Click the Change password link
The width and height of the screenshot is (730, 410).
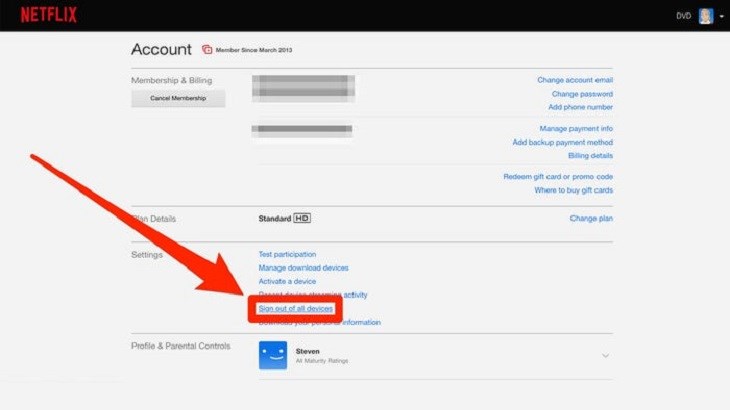[x=582, y=94]
